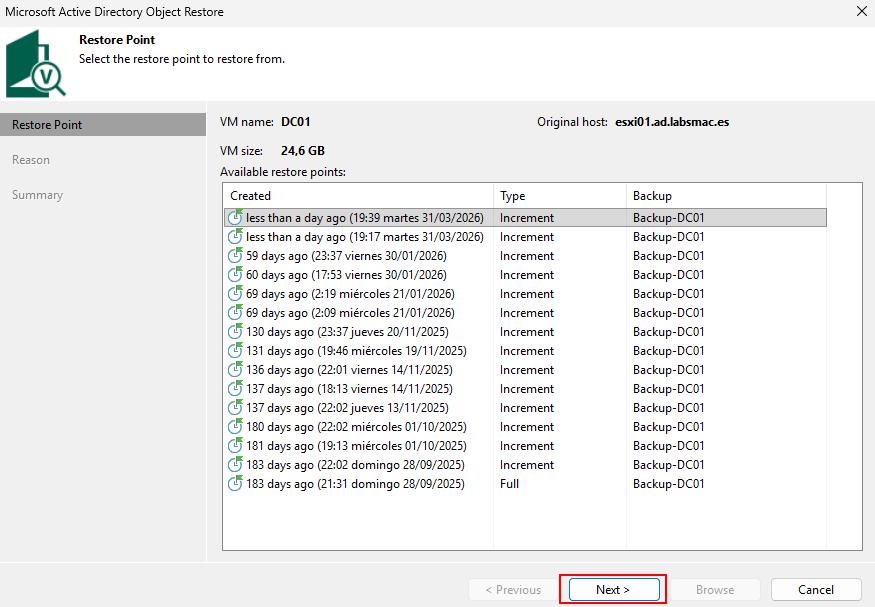Click restore point icon for 19:39 martes 31/03/2026
The width and height of the screenshot is (875, 607).
[235, 218]
